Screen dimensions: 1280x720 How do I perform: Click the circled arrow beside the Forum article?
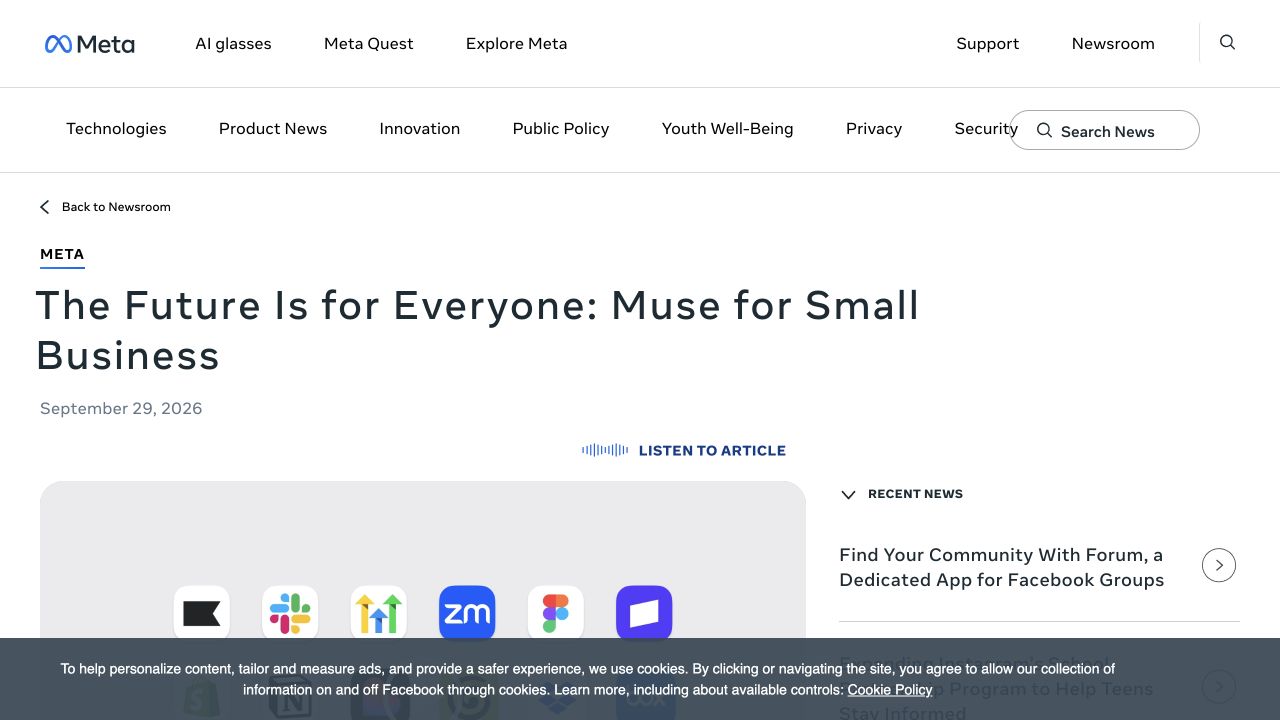coord(1219,565)
